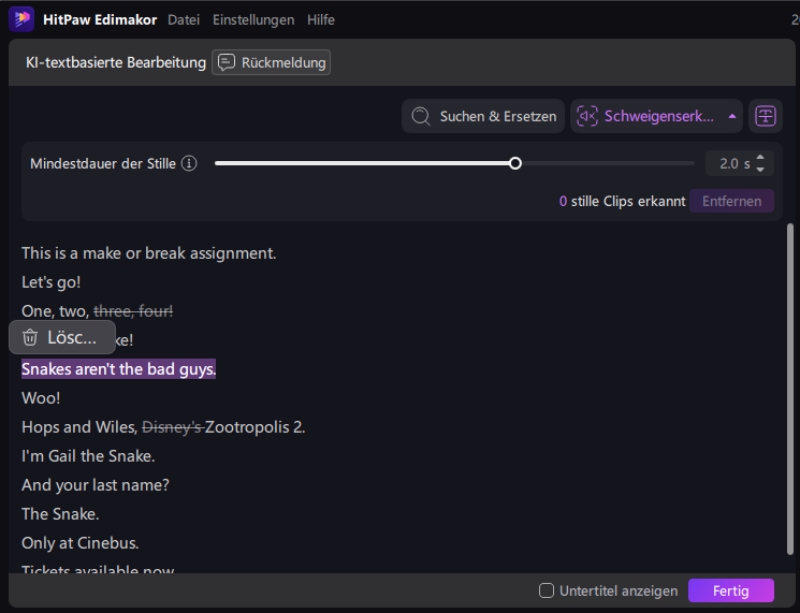Click the Entfernen button
800x613 pixels.
point(731,201)
